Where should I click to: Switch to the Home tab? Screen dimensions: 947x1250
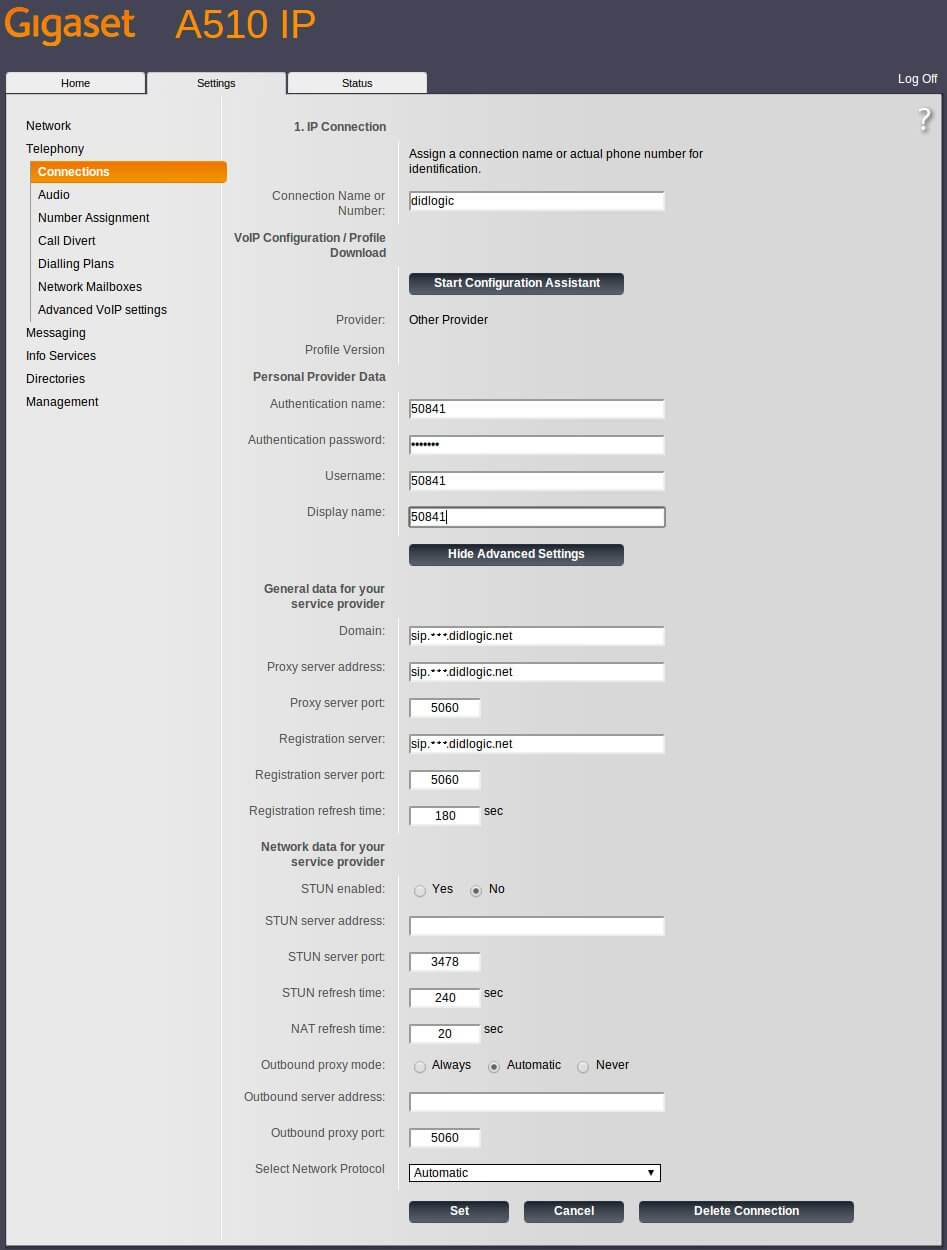tap(75, 83)
